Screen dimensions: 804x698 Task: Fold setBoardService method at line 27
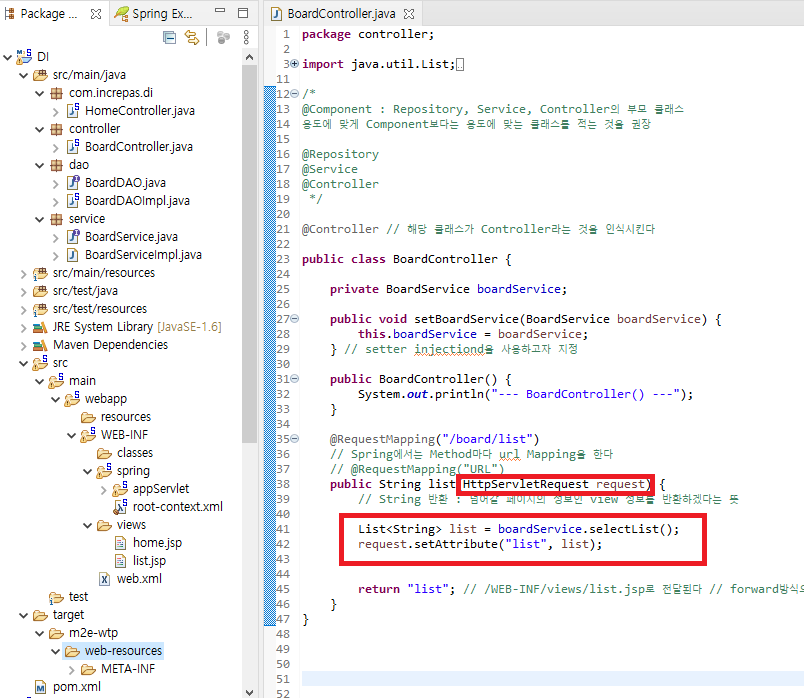[x=294, y=319]
